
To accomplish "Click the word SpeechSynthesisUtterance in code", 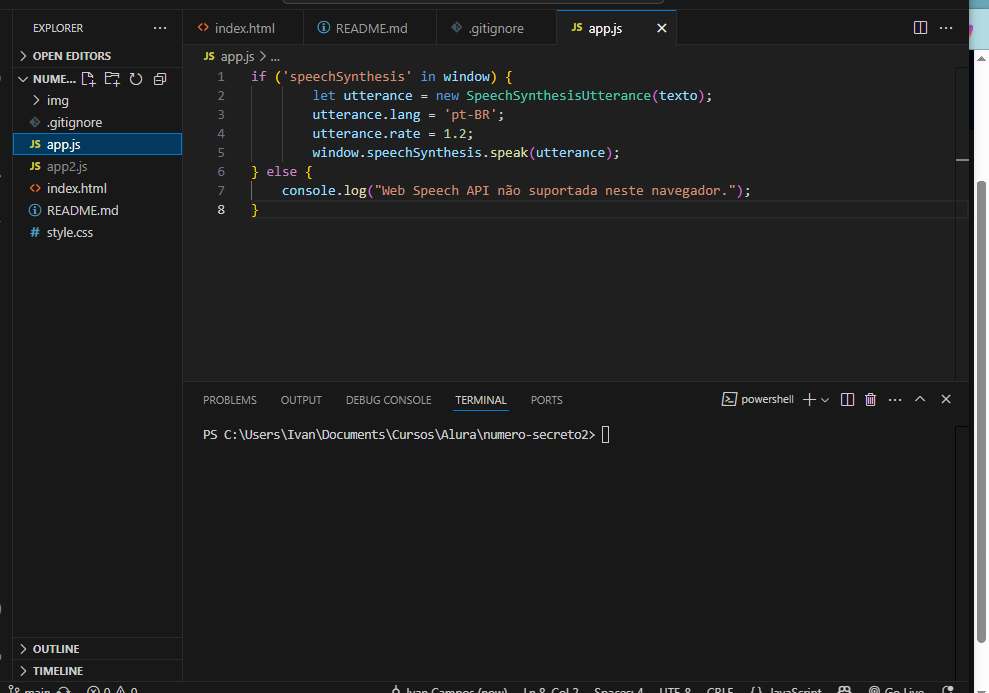I will [558, 96].
